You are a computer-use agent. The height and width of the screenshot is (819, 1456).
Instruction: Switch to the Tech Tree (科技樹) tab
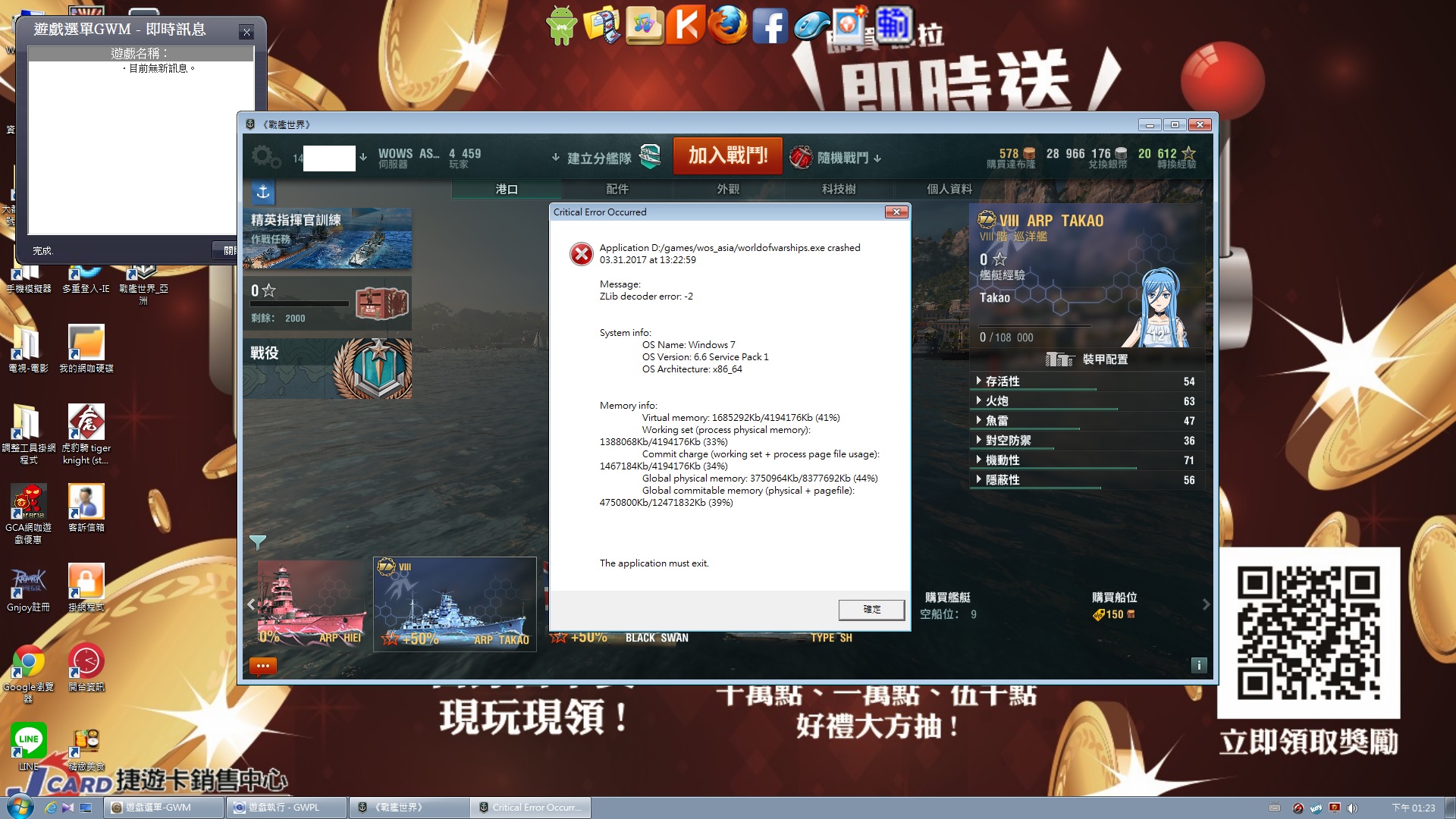838,189
